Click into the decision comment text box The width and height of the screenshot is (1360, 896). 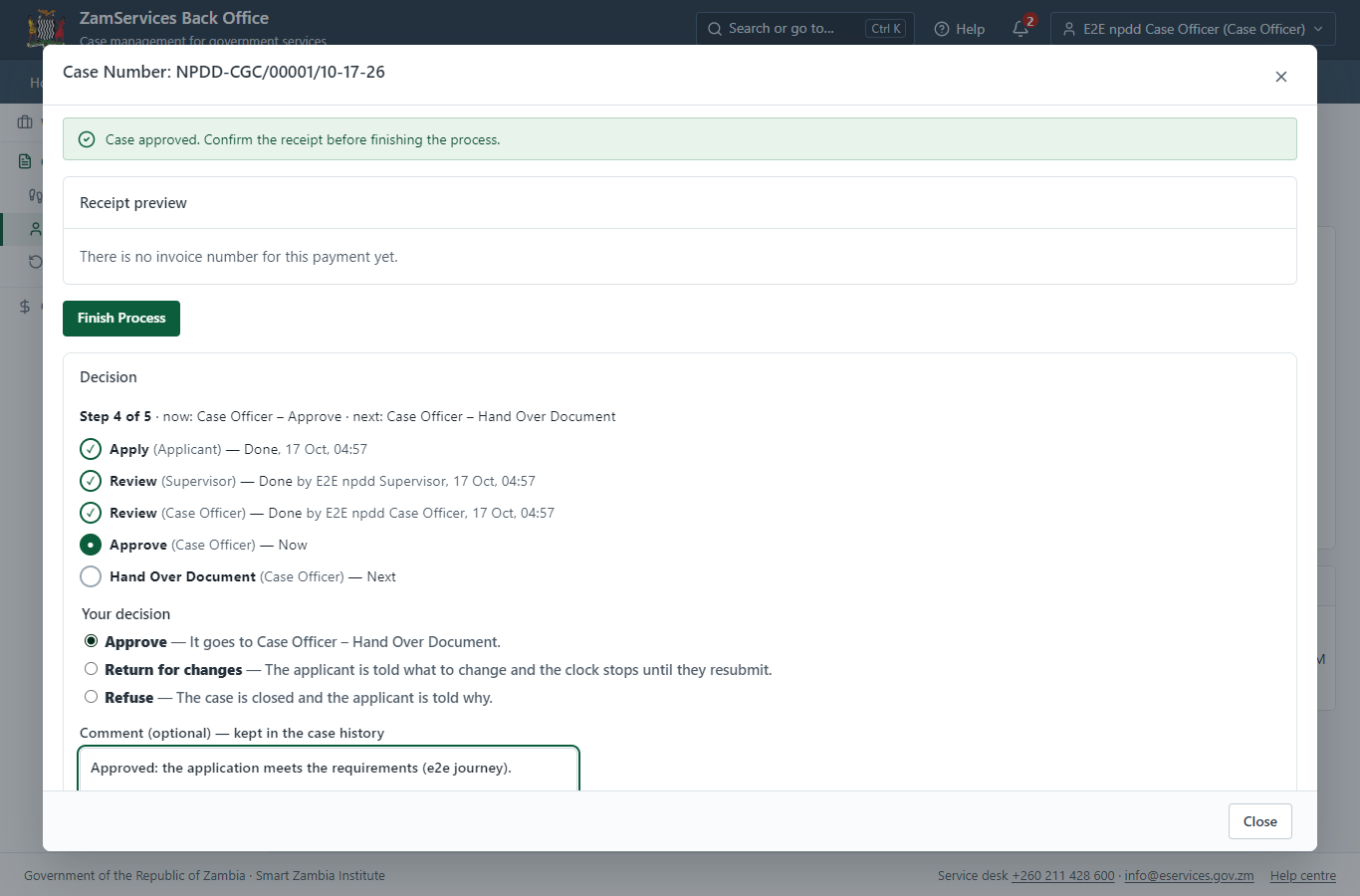coord(329,770)
